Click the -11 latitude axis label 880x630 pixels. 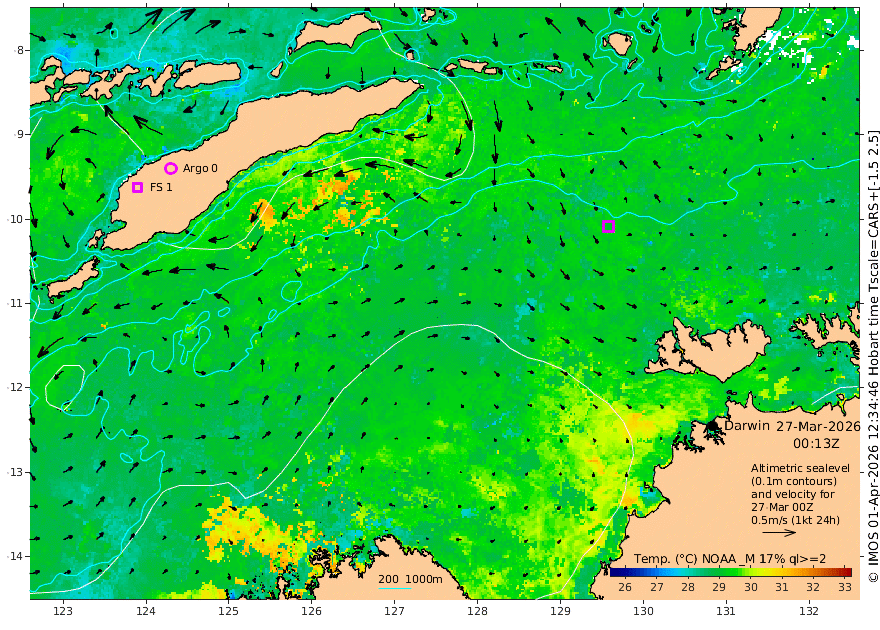click(17, 303)
